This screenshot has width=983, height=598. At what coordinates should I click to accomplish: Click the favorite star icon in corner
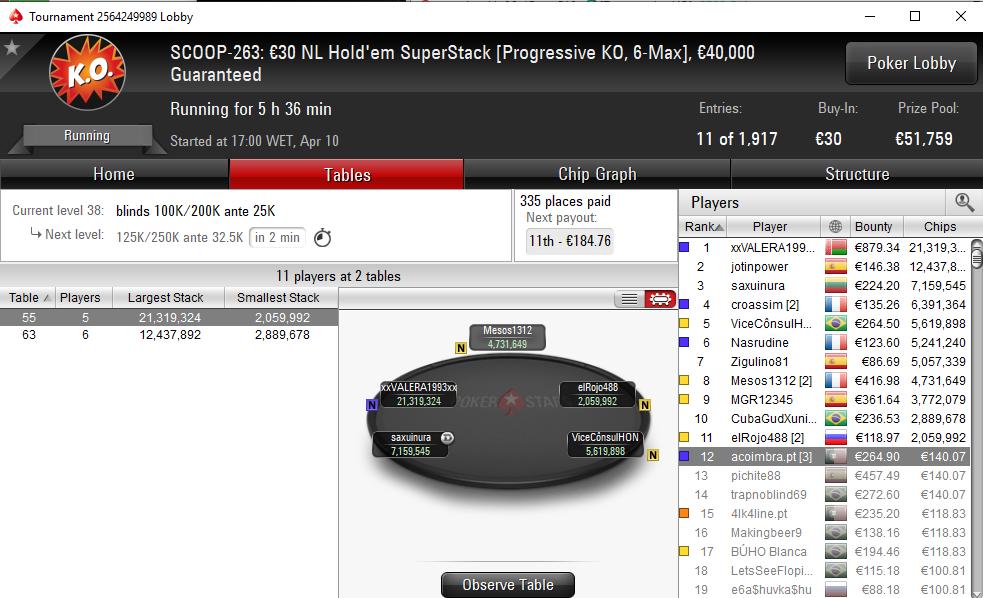11,48
